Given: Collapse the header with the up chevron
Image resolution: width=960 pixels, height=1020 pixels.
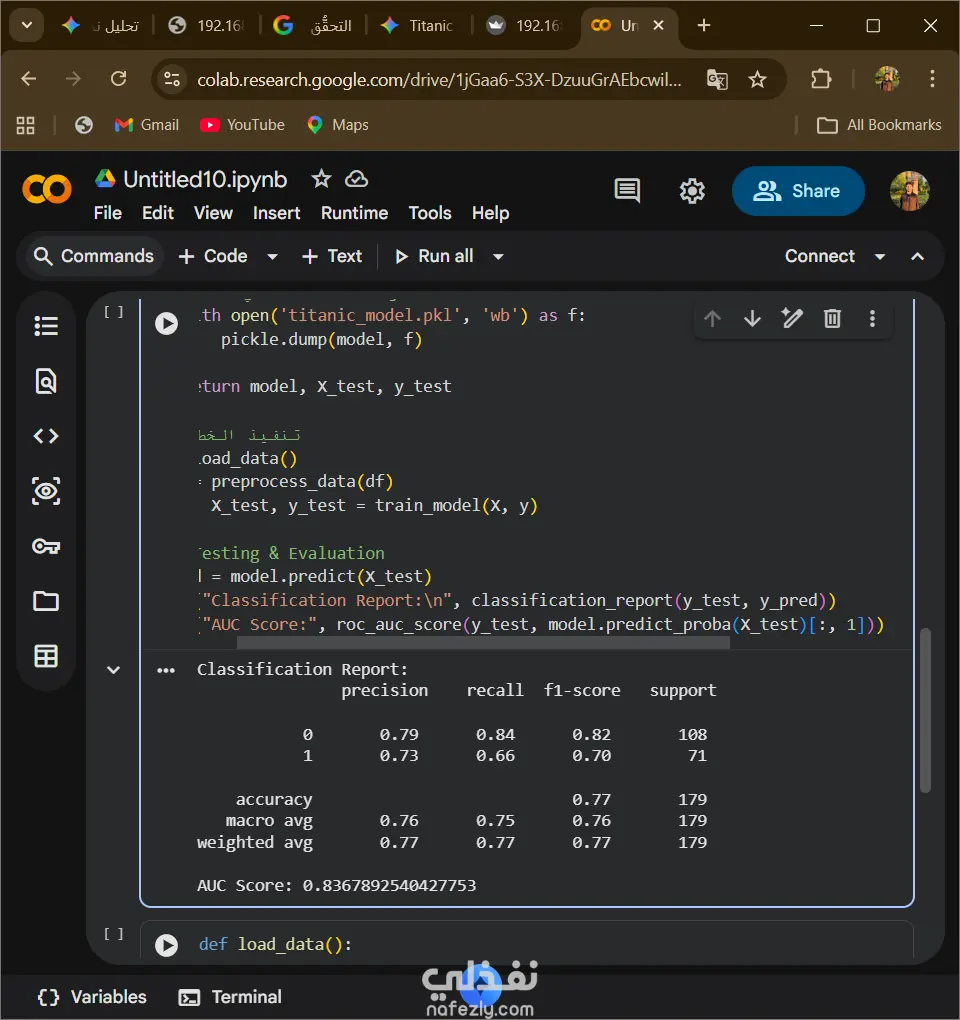Looking at the screenshot, I should [x=917, y=256].
